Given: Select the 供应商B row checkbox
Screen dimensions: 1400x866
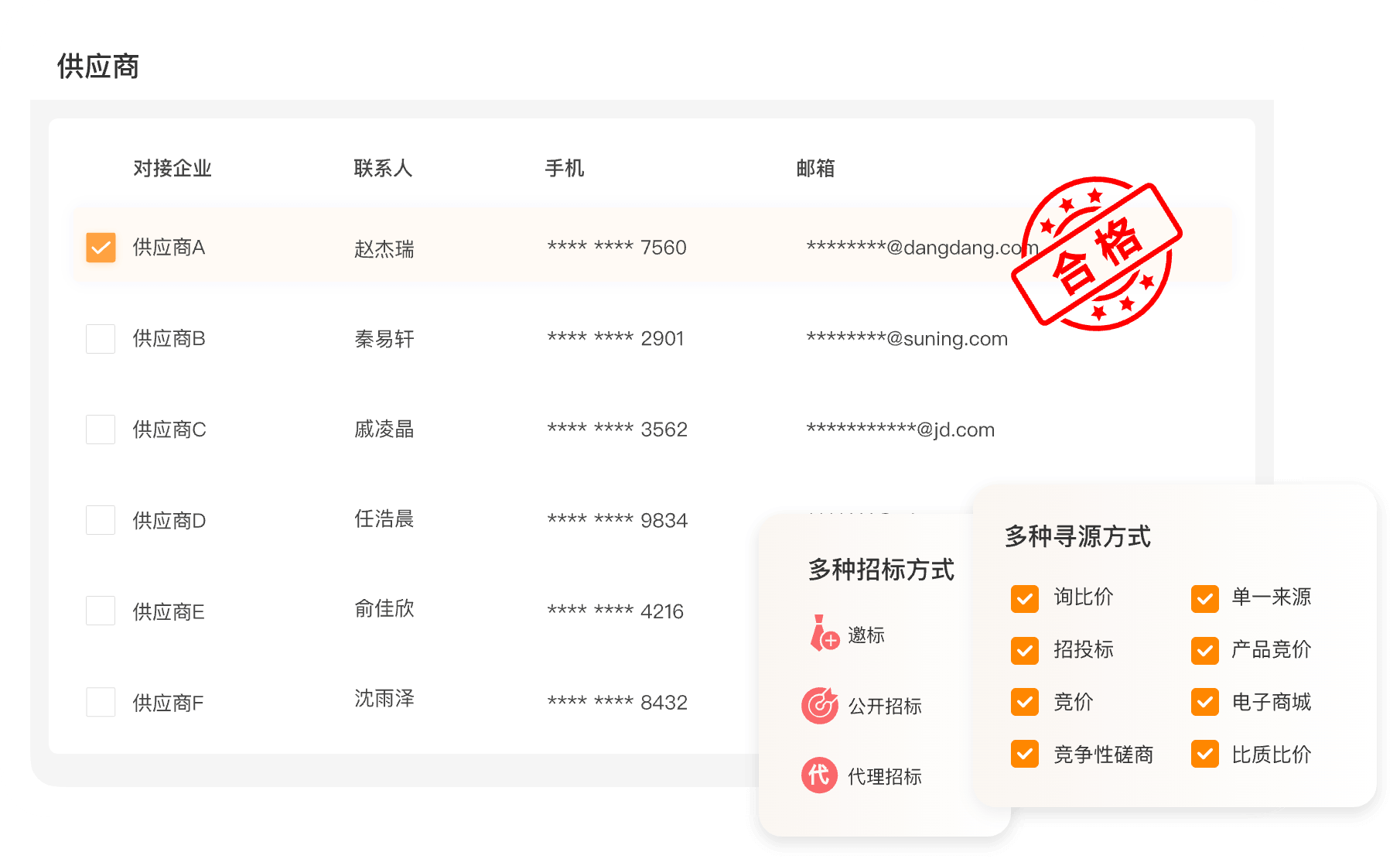Looking at the screenshot, I should [101, 339].
